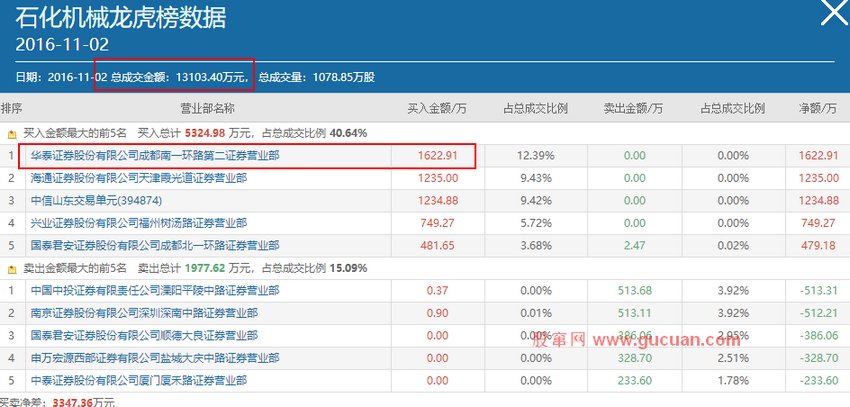Click the 买入金额/万 column header
This screenshot has width=850, height=407.
[437, 108]
